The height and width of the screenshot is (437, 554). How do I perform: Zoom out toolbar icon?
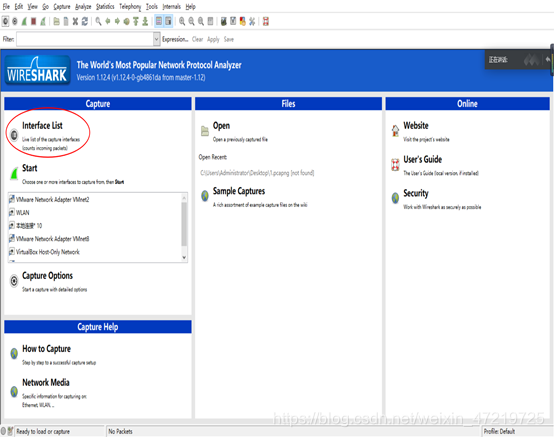[x=191, y=22]
